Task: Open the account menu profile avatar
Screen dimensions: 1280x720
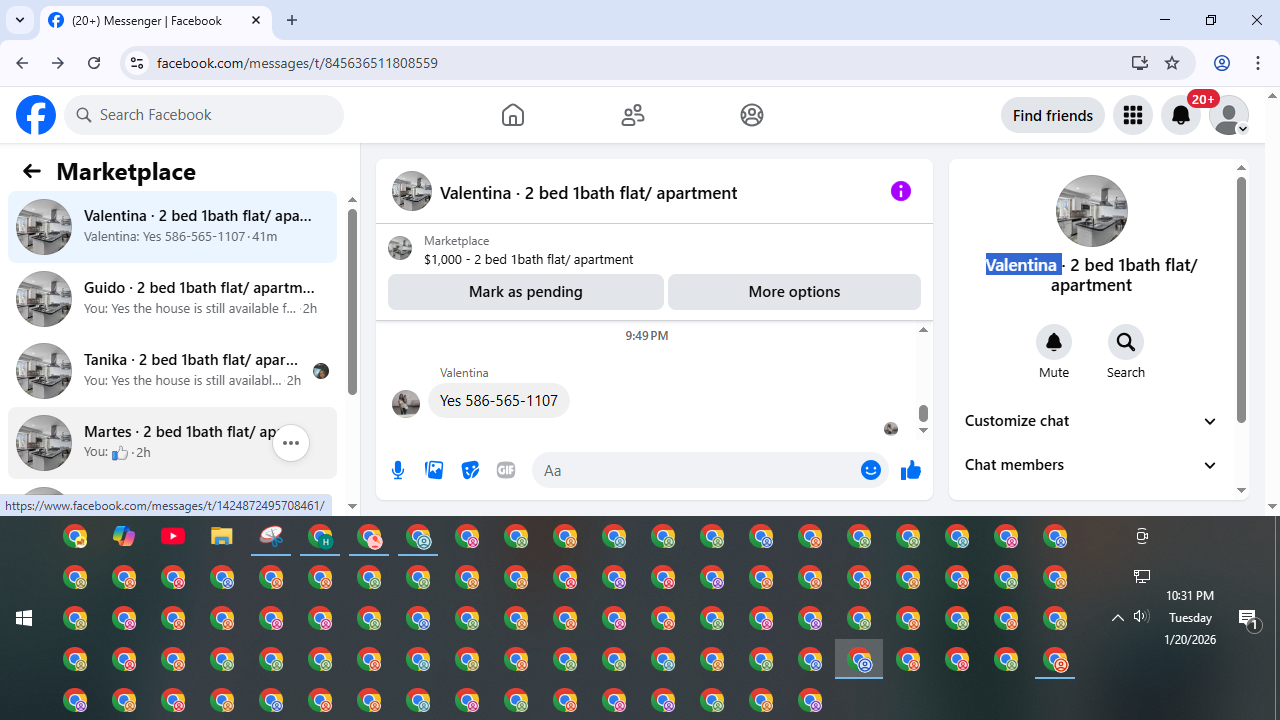Action: pyautogui.click(x=1229, y=116)
